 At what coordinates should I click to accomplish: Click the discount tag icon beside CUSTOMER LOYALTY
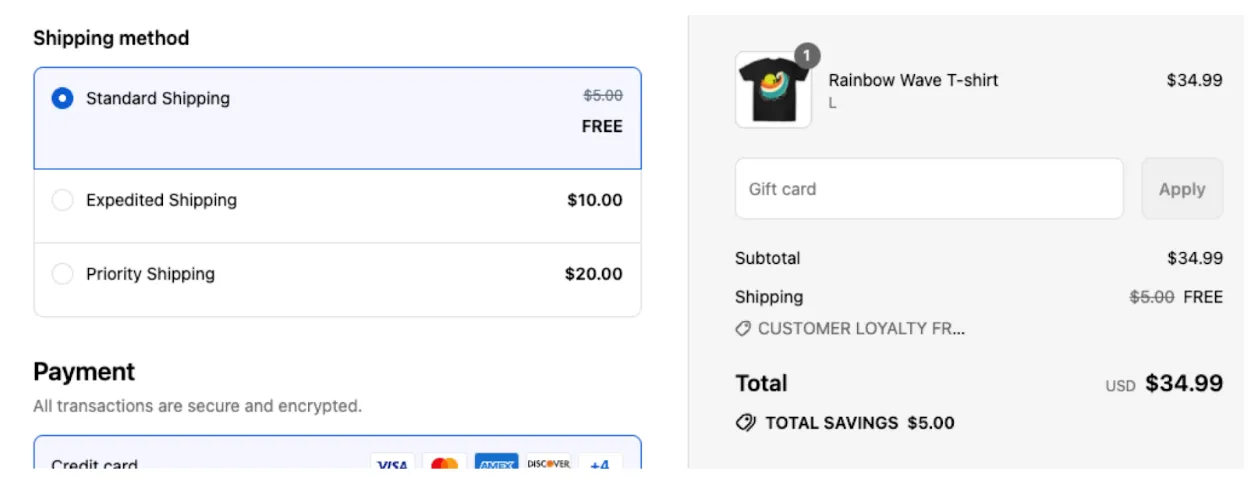(743, 328)
